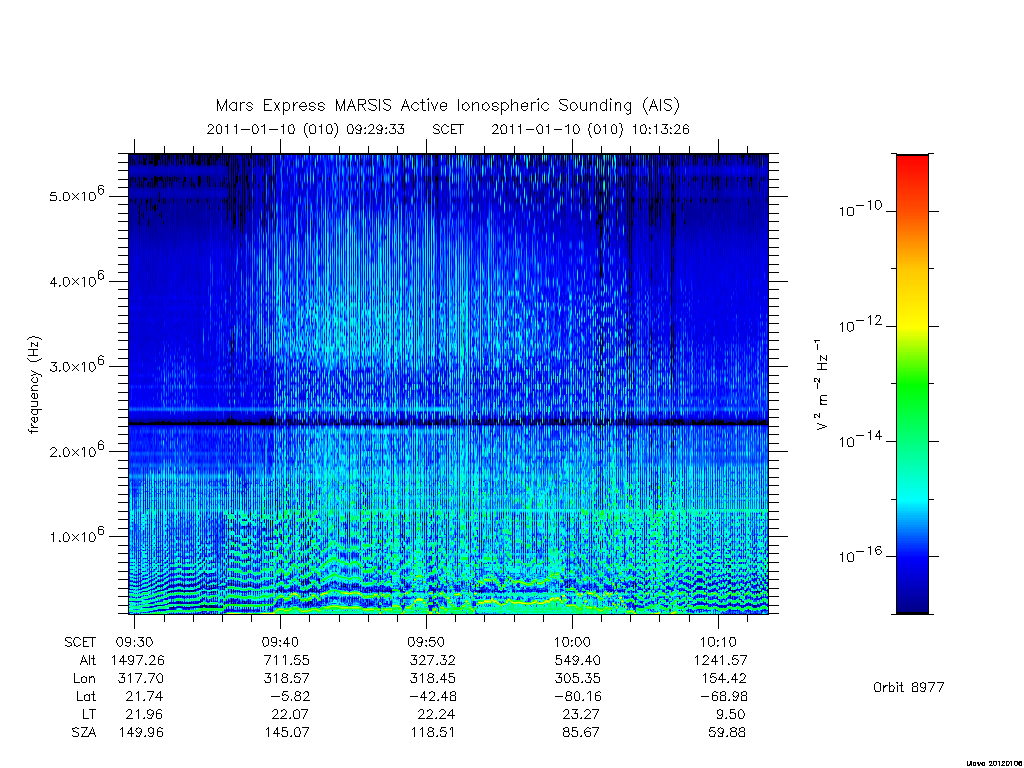Click the Lat row label
This screenshot has width=1024, height=768.
[86, 696]
